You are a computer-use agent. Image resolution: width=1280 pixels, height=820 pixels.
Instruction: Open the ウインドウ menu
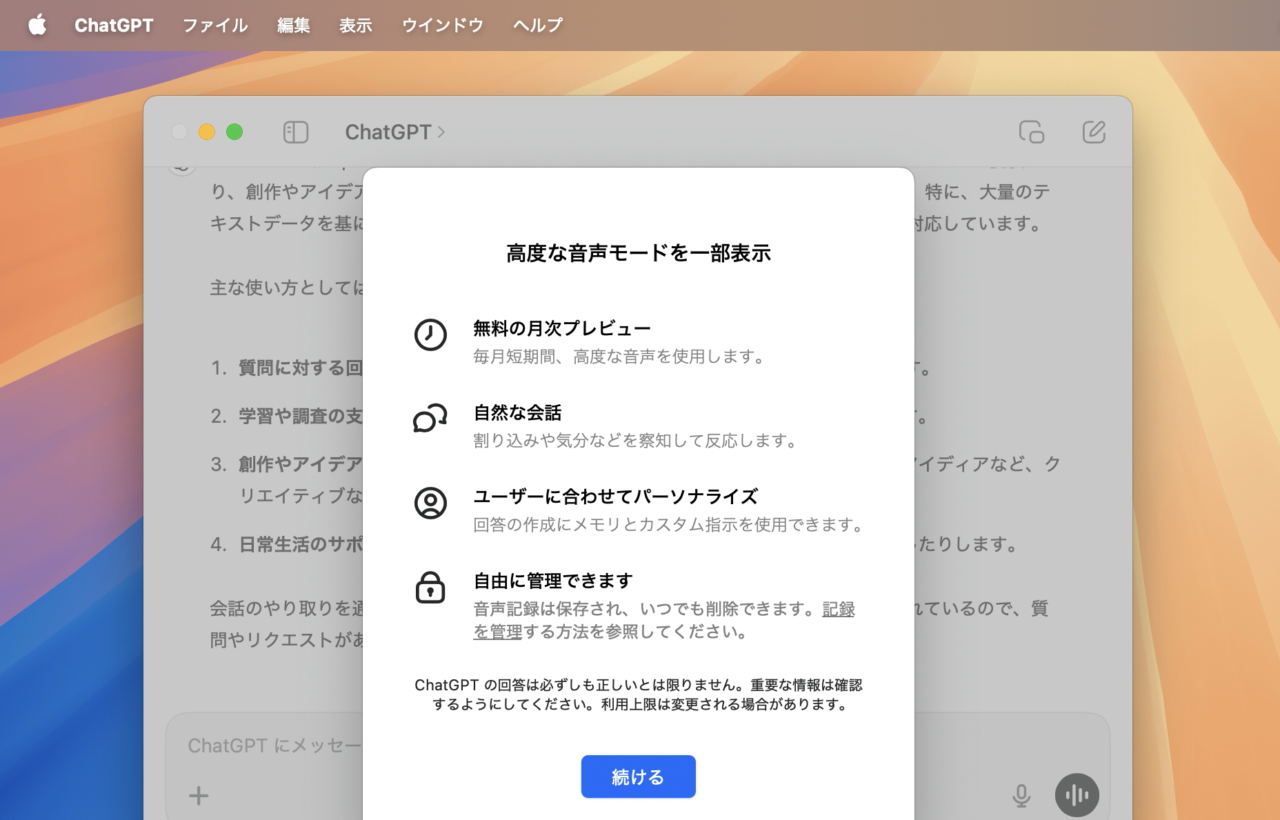[x=442, y=25]
